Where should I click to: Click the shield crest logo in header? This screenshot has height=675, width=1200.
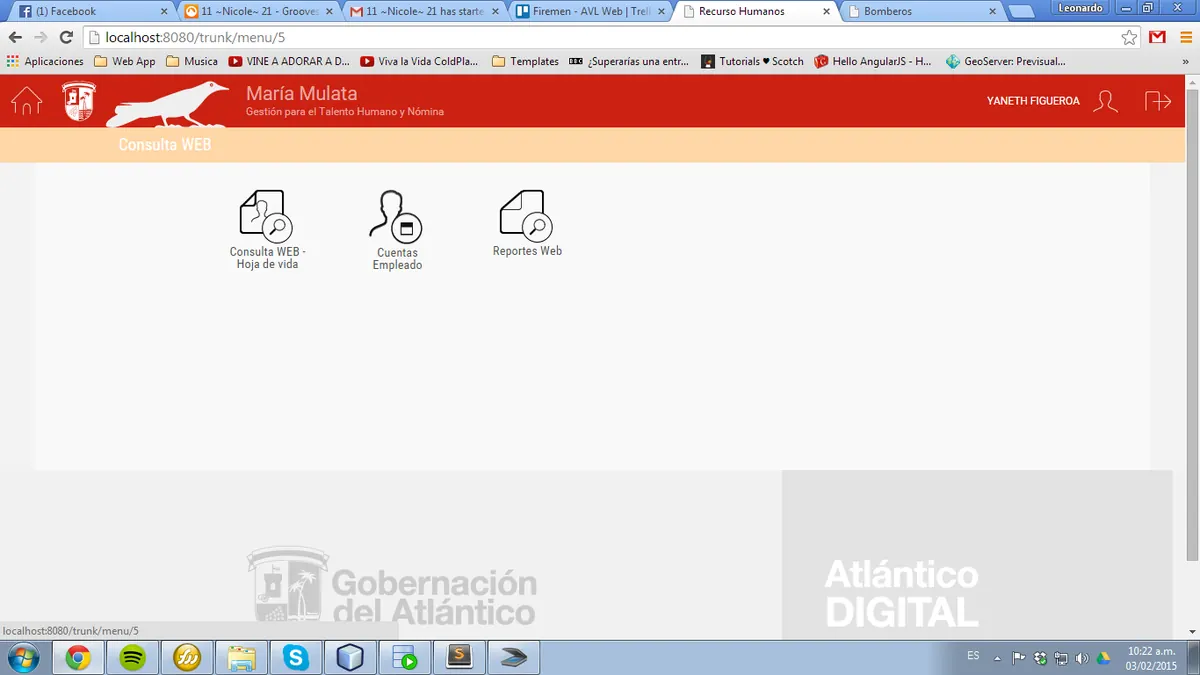coord(79,101)
